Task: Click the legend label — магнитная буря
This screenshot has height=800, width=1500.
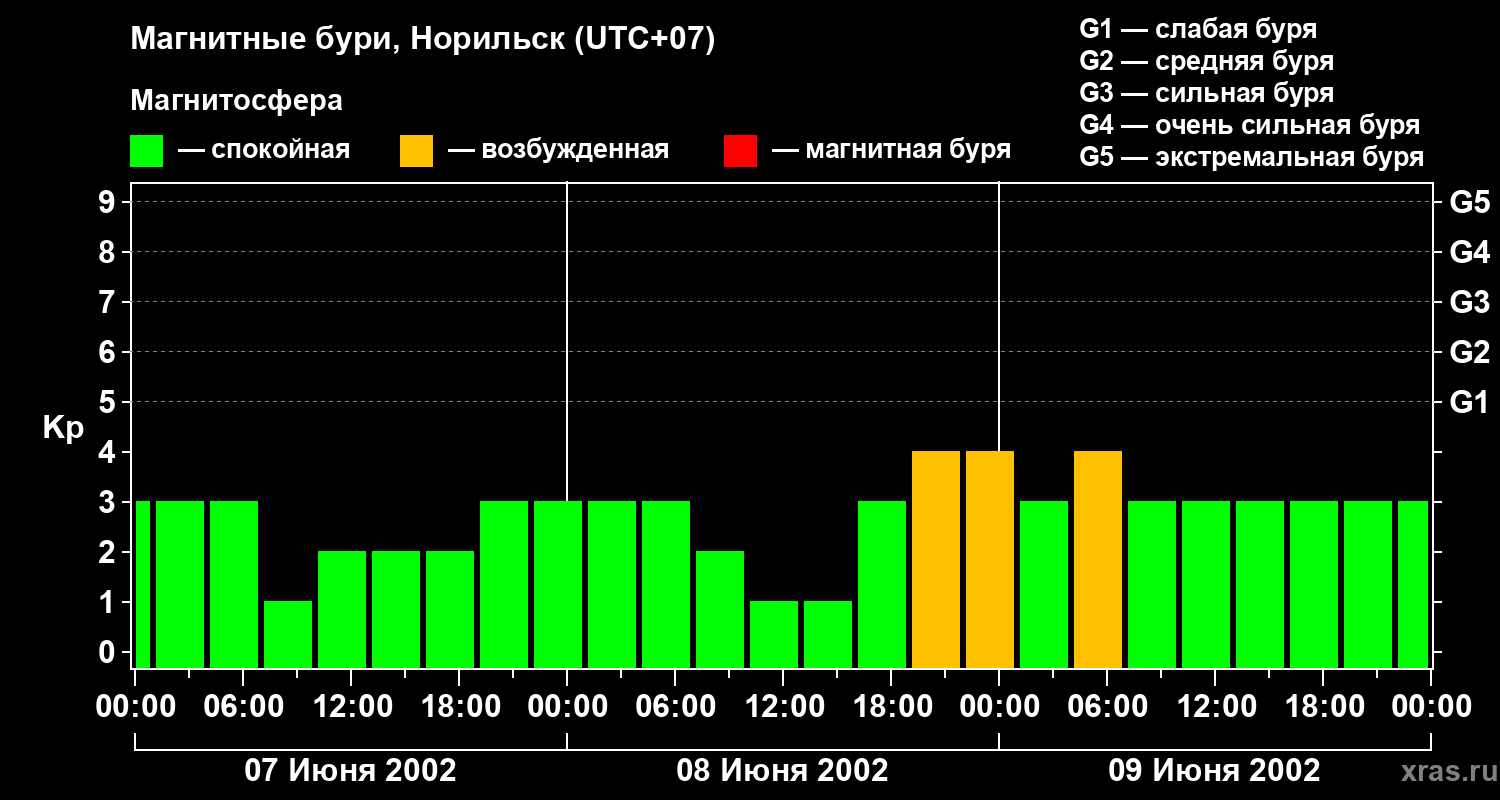Action: tap(892, 151)
